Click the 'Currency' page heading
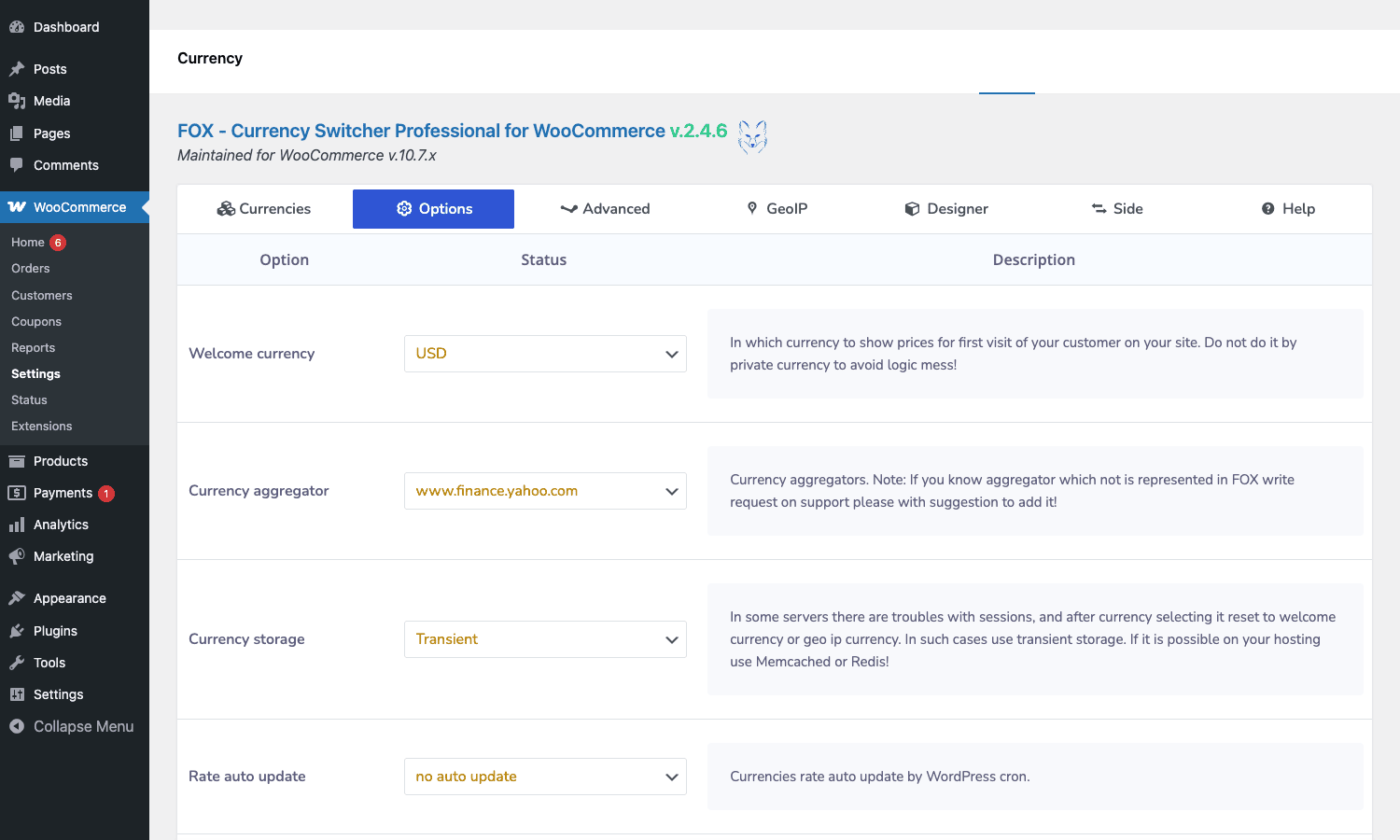 pos(210,58)
